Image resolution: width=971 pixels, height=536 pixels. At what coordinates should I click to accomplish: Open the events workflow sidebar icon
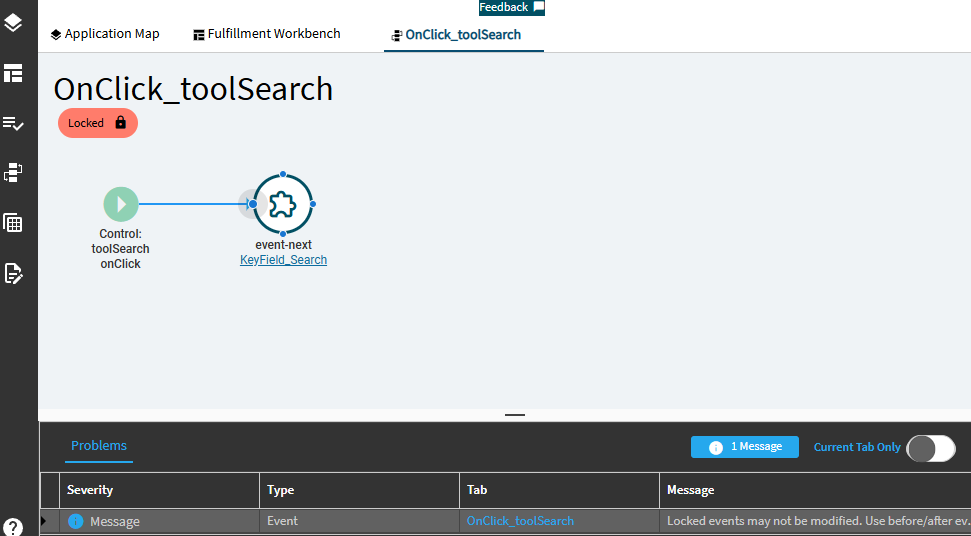click(13, 173)
